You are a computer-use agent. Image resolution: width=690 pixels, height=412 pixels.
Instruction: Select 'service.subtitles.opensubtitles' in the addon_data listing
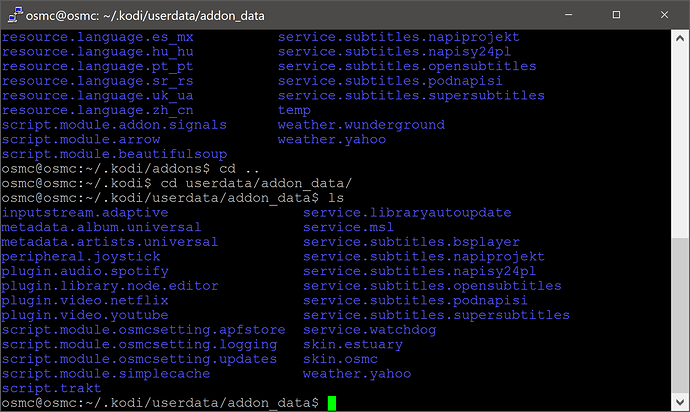(x=432, y=286)
